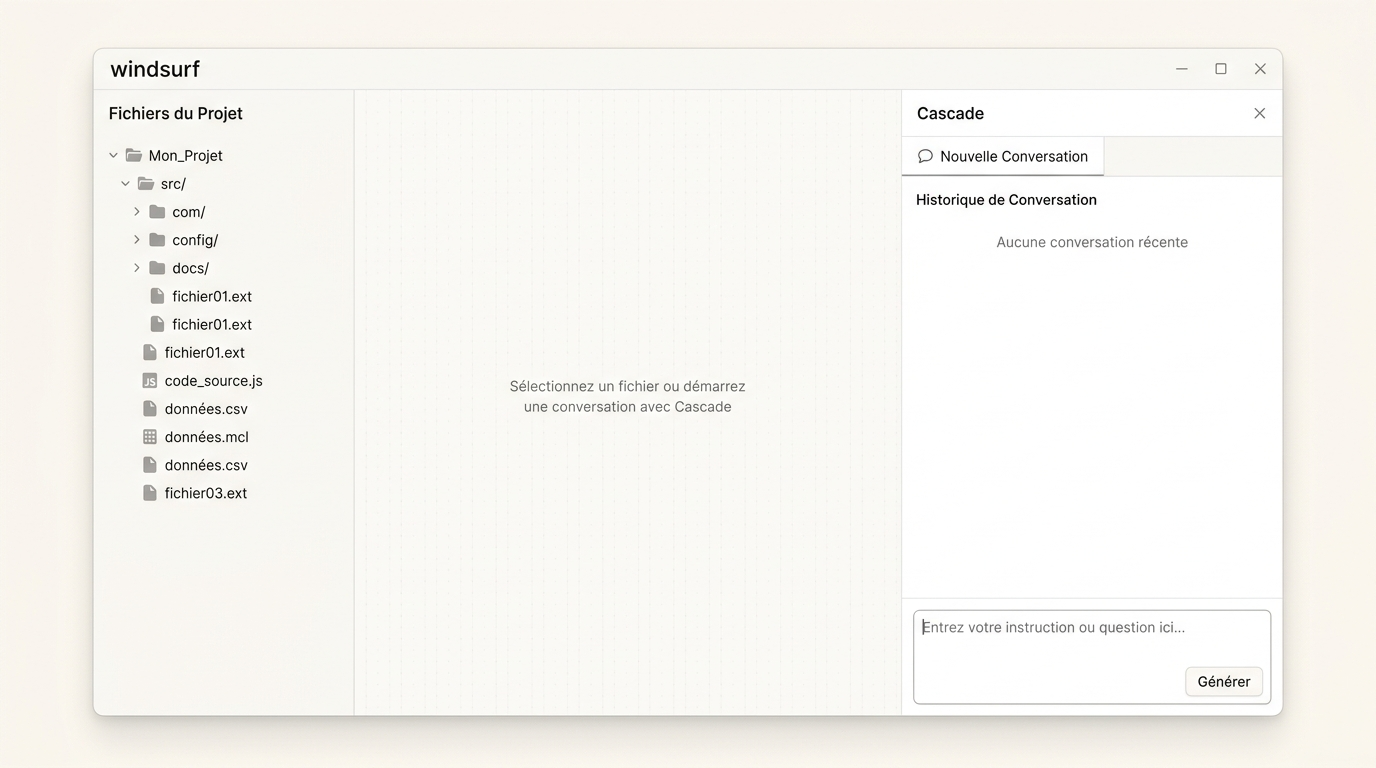Select the com/ folder name

click(189, 212)
